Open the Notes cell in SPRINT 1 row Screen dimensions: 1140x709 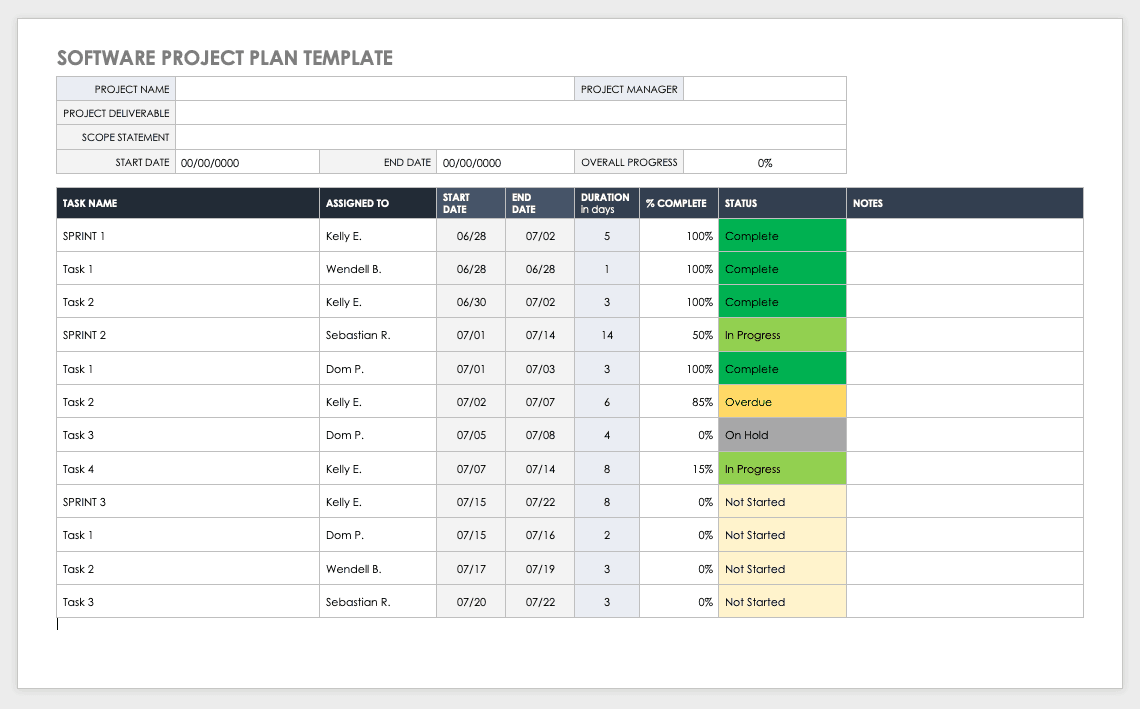pos(964,236)
